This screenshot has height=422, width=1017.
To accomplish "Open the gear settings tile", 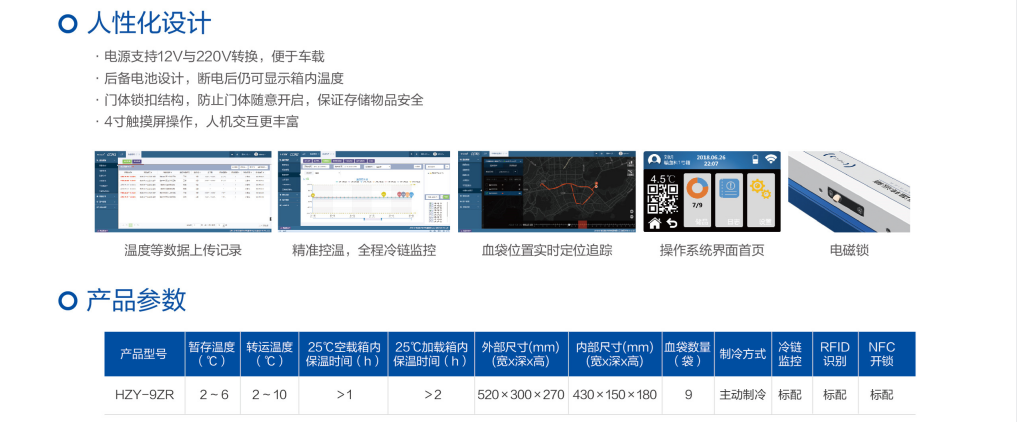I will click(x=761, y=200).
